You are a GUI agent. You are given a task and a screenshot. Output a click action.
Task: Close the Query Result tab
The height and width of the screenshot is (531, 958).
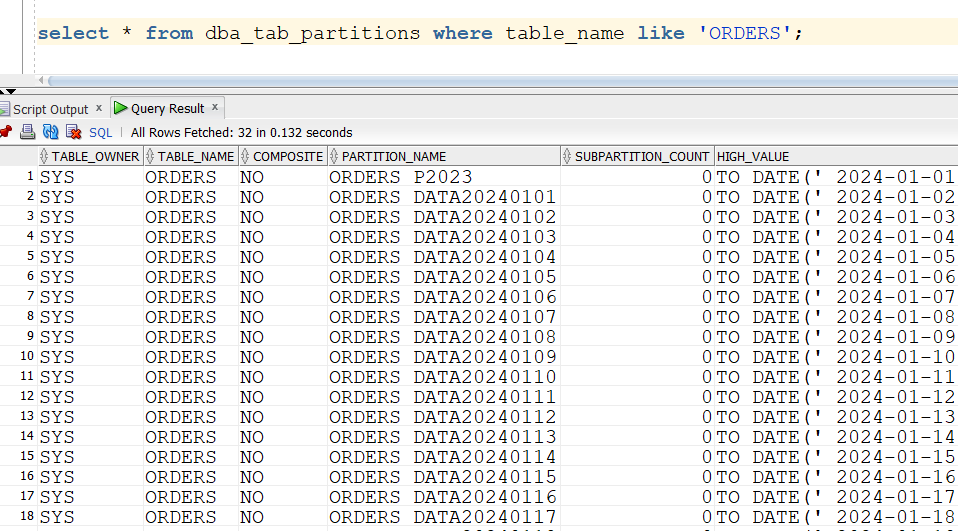[x=215, y=108]
